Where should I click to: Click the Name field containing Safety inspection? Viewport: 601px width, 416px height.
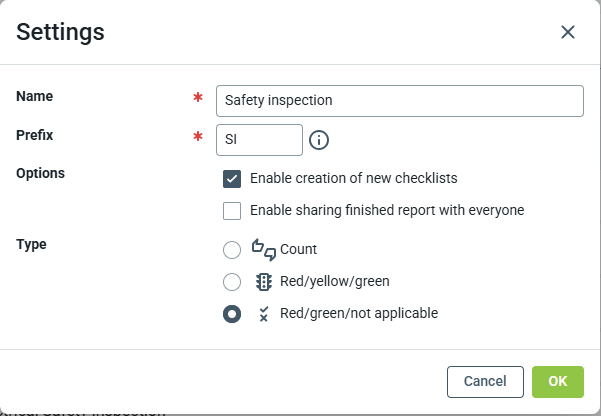click(399, 101)
